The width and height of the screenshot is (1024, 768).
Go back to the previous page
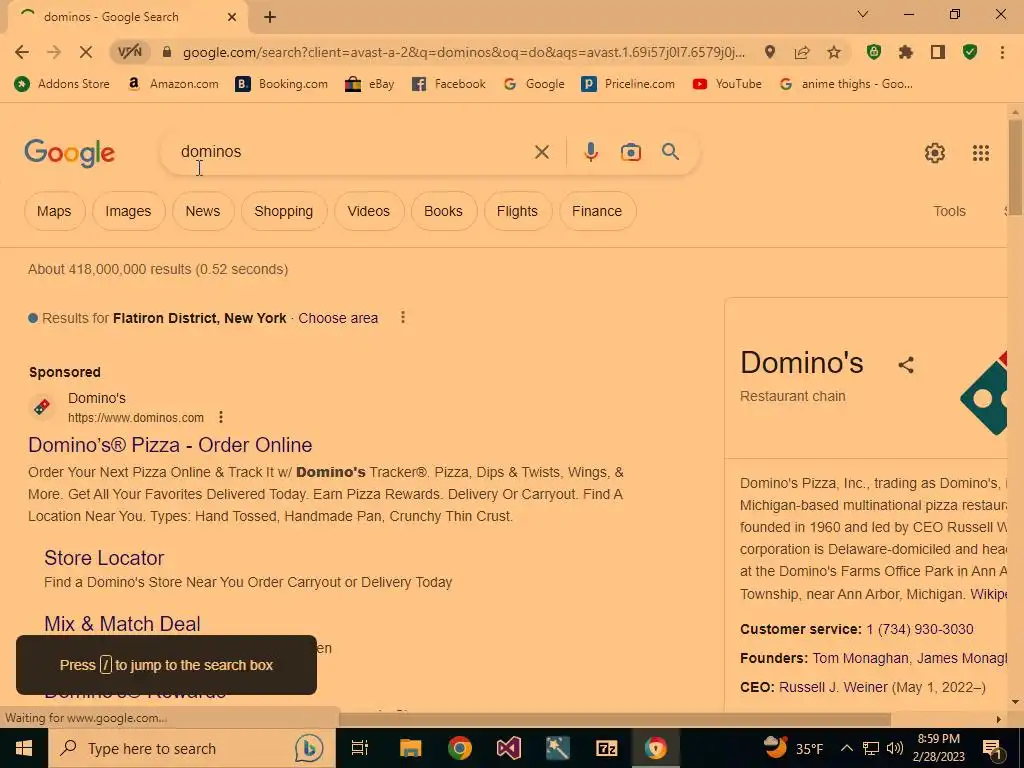[22, 52]
